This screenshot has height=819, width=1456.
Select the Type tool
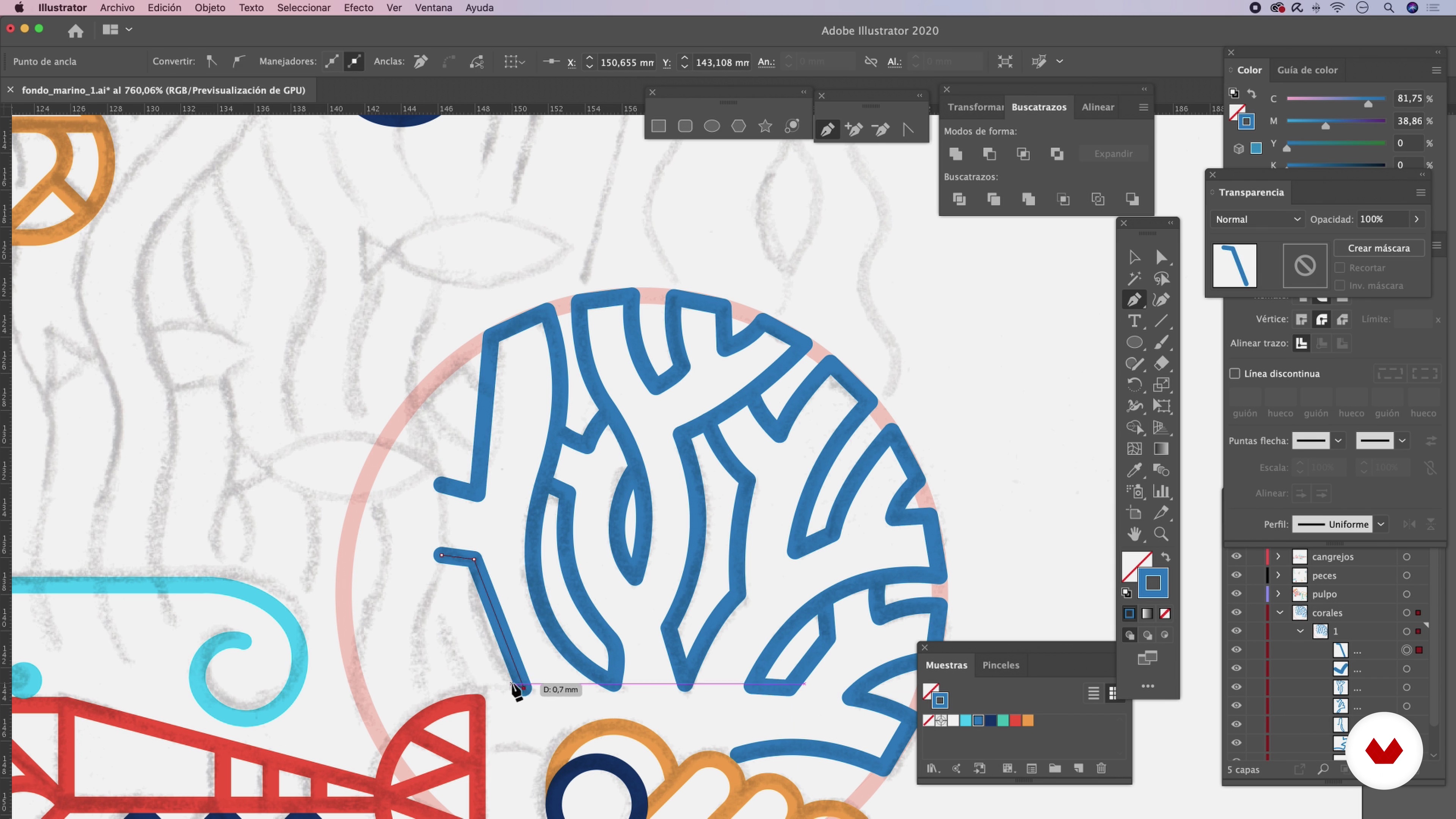pos(1134,321)
